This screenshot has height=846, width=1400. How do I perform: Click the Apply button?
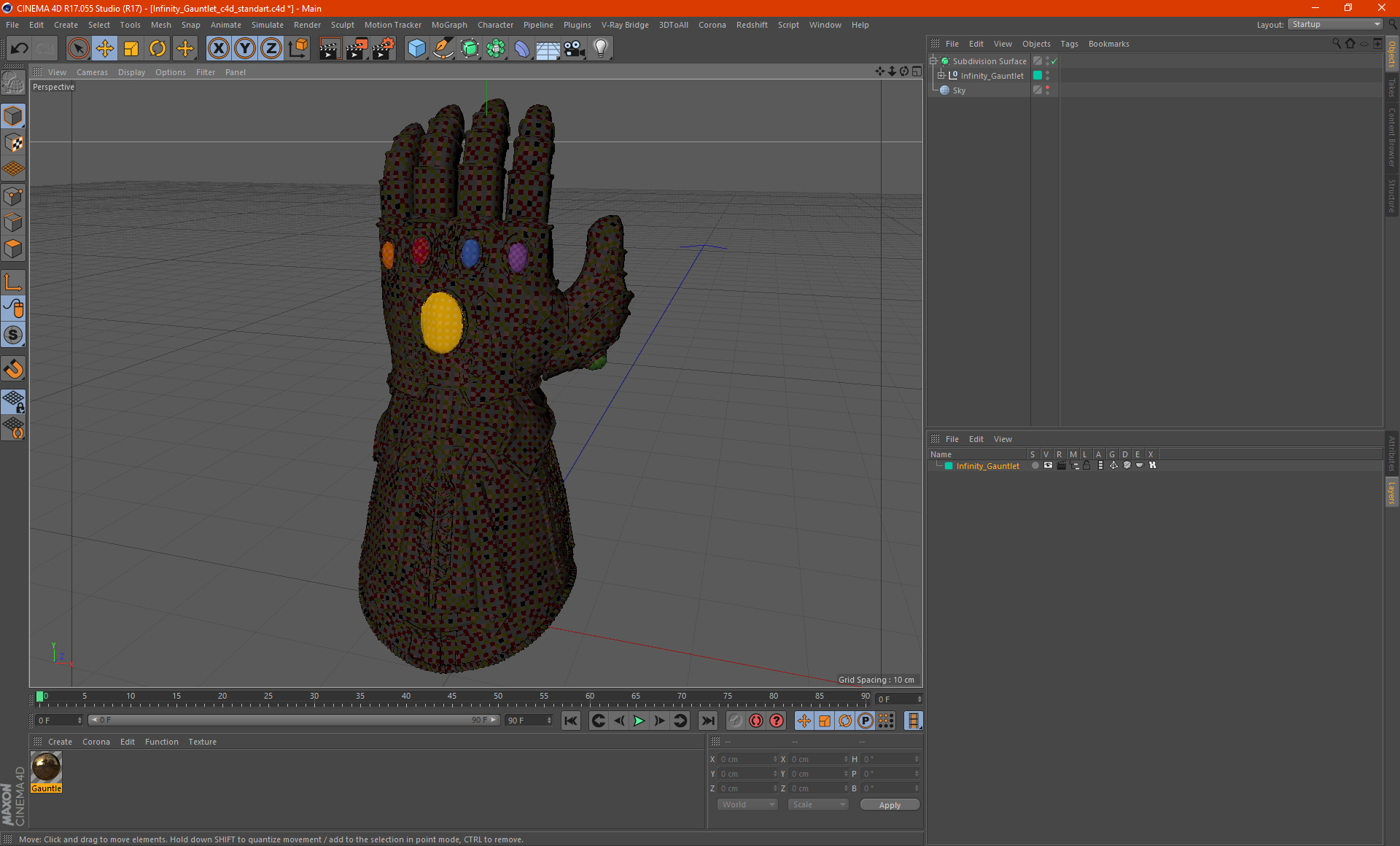pyautogui.click(x=890, y=805)
